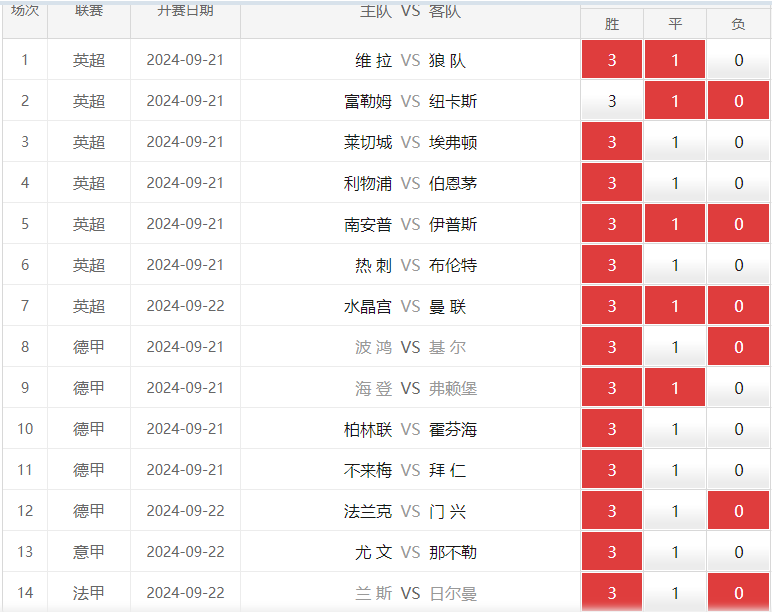
Task: Click match text 兰斯 VS 日尔曼
Action: click(416, 593)
